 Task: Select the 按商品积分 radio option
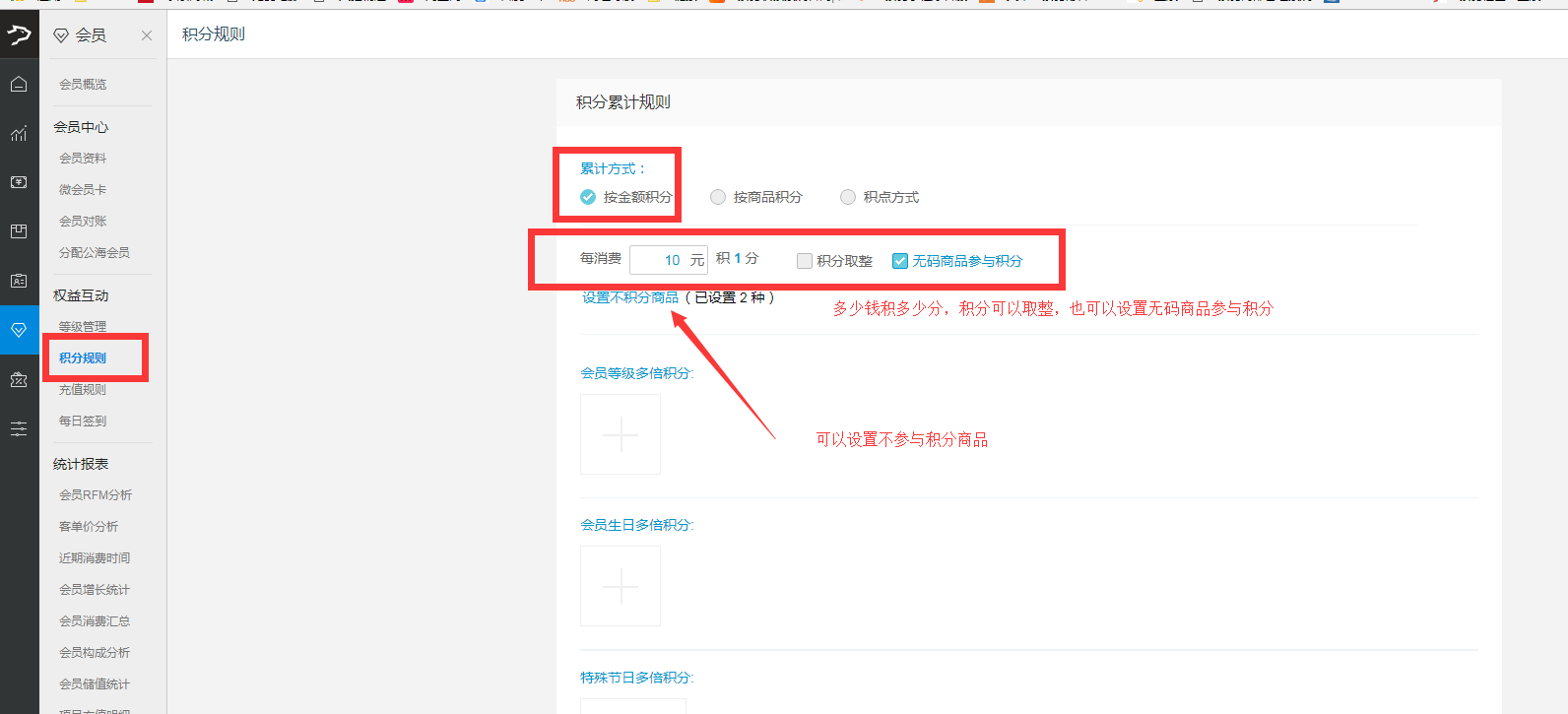pyautogui.click(x=718, y=197)
